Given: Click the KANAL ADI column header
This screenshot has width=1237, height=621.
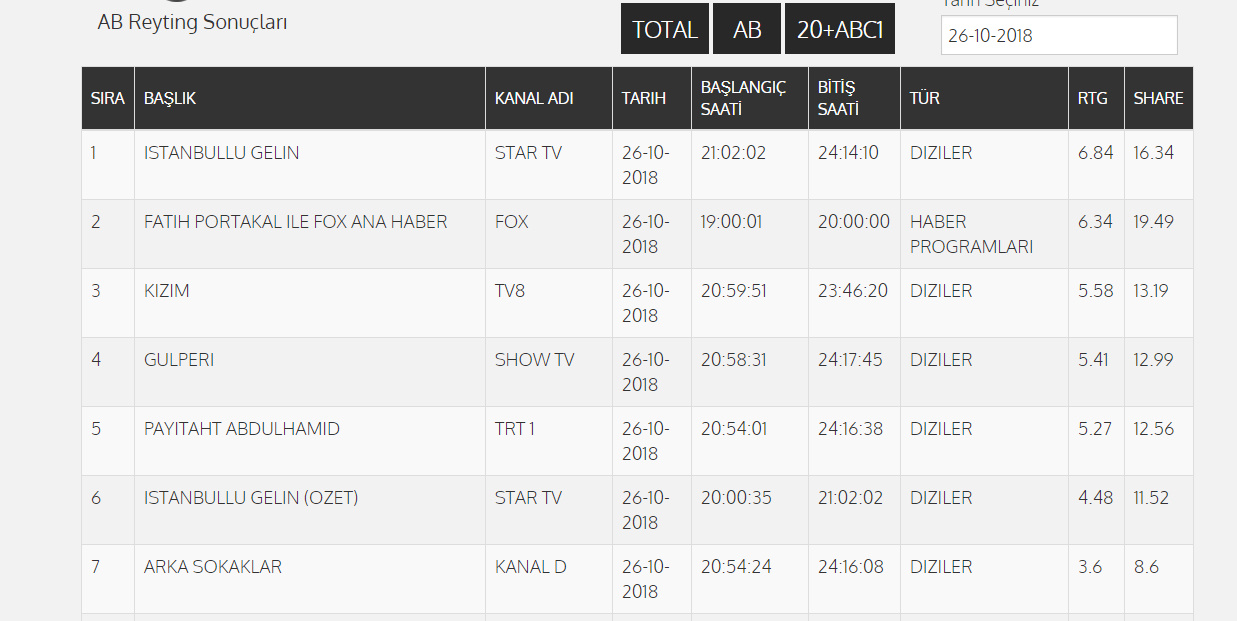Looking at the screenshot, I should [x=534, y=98].
